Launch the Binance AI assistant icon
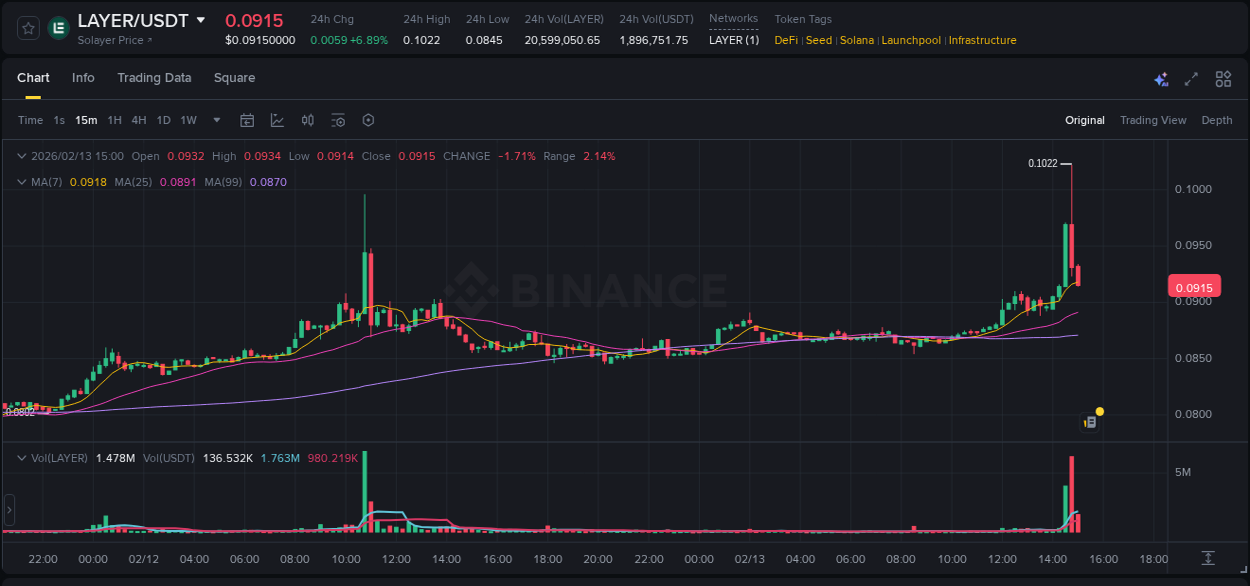The image size is (1250, 586). coord(1161,78)
